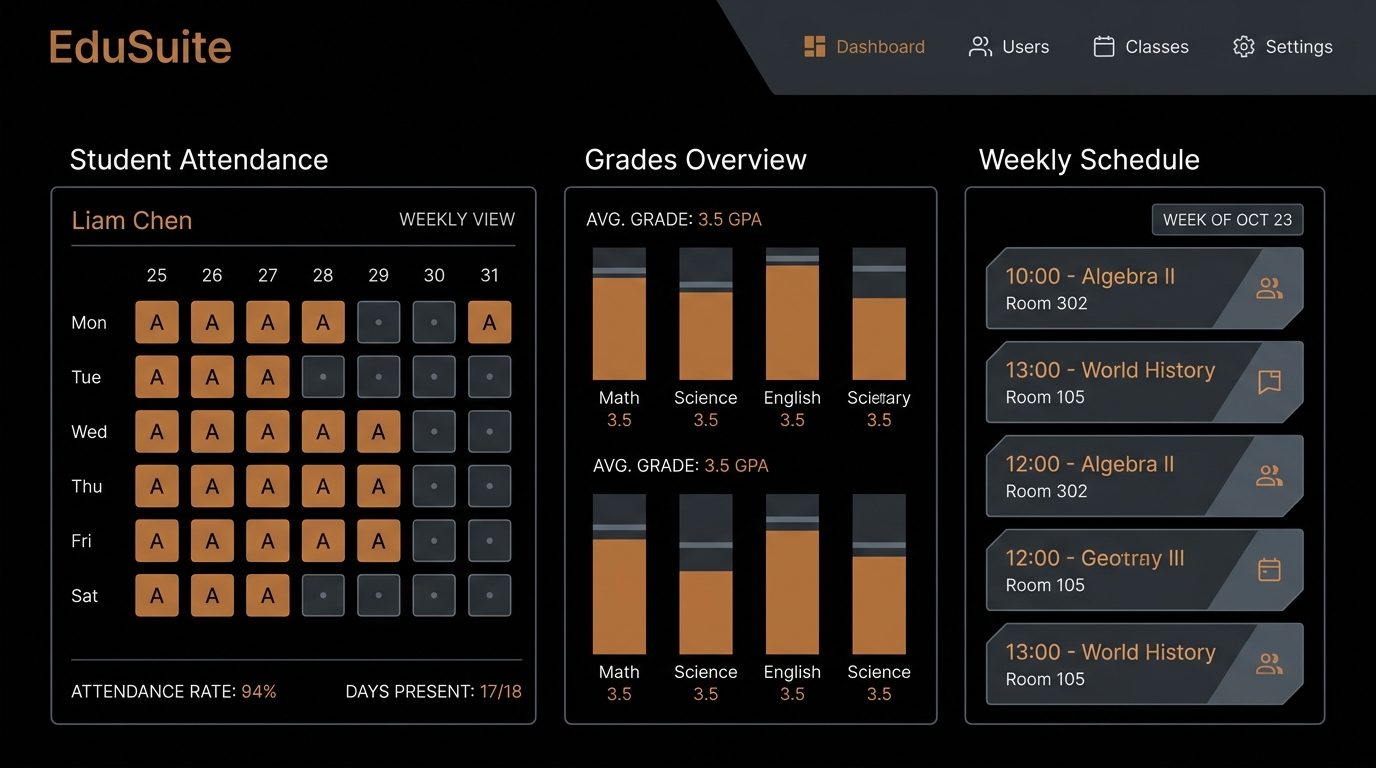Click Room 105 under Geotray III

[x=1045, y=585]
